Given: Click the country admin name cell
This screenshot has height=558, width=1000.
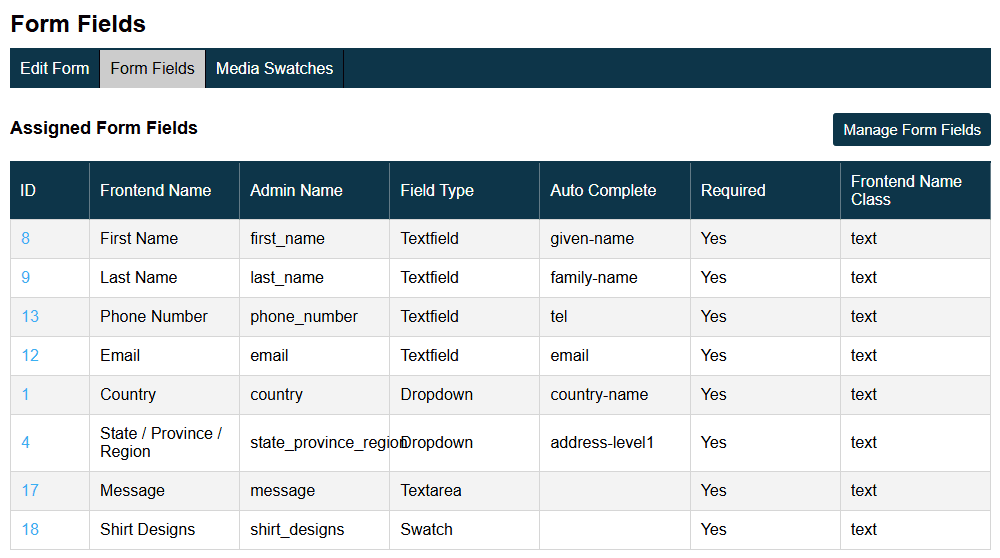Looking at the screenshot, I should 314,394.
